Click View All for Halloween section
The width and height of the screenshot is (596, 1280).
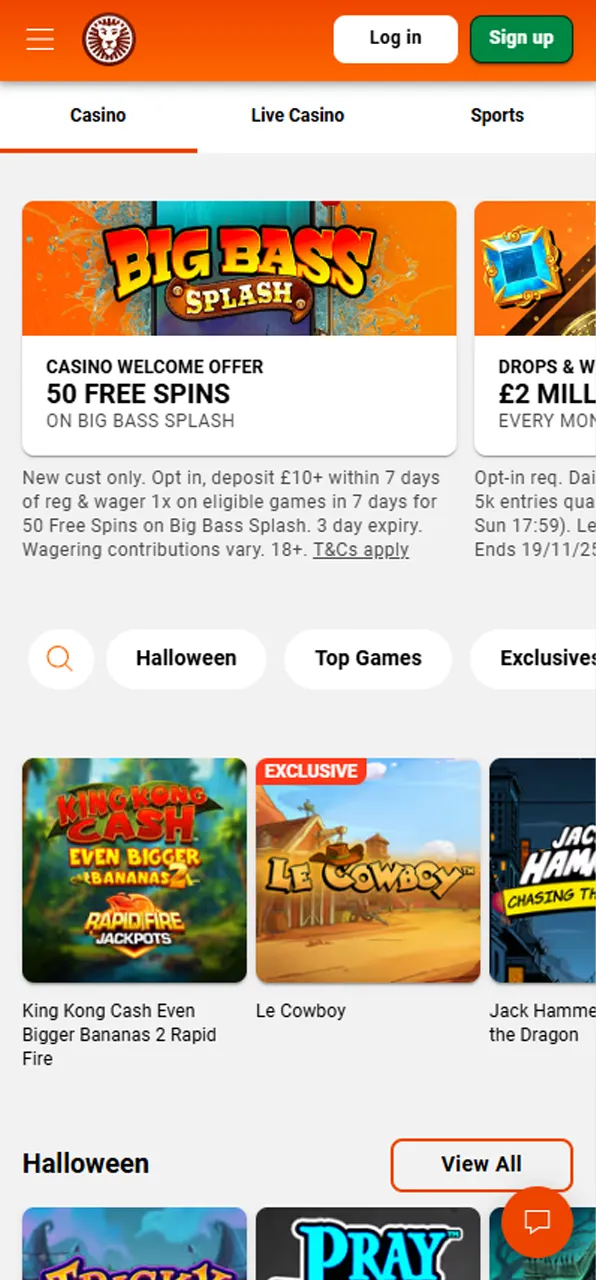(481, 1165)
